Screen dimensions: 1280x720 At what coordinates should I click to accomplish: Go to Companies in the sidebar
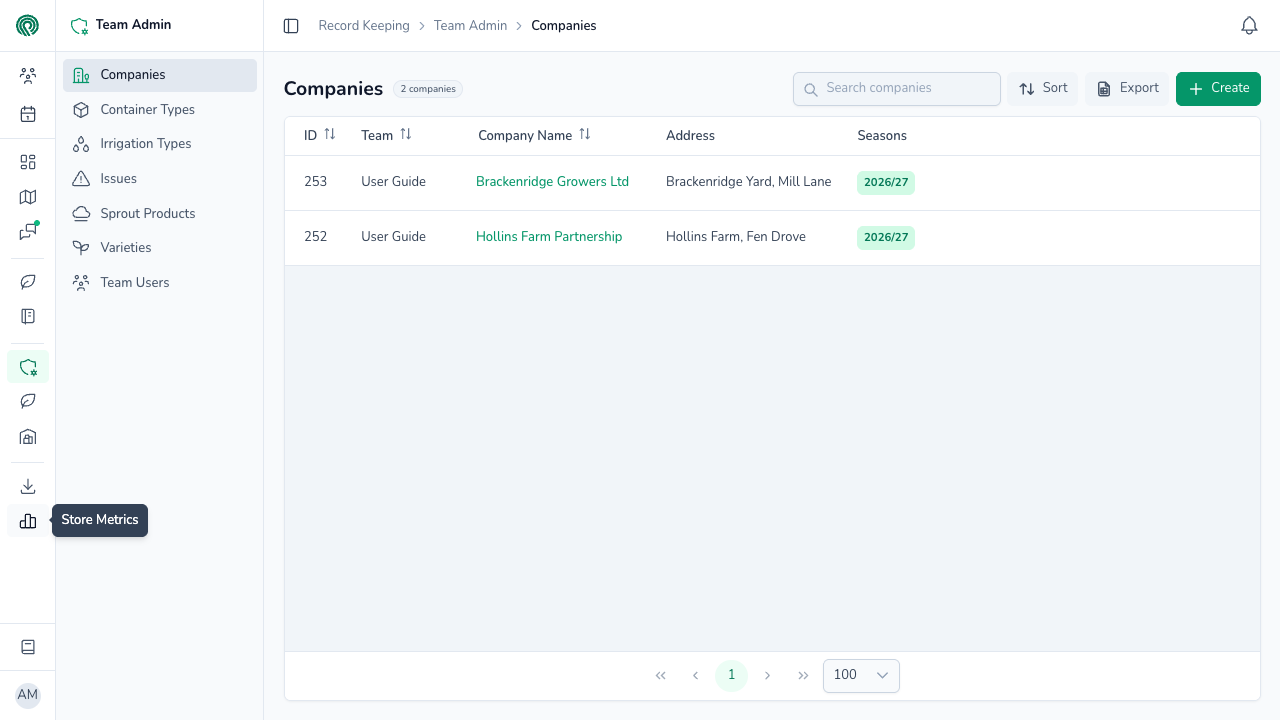pyautogui.click(x=160, y=75)
